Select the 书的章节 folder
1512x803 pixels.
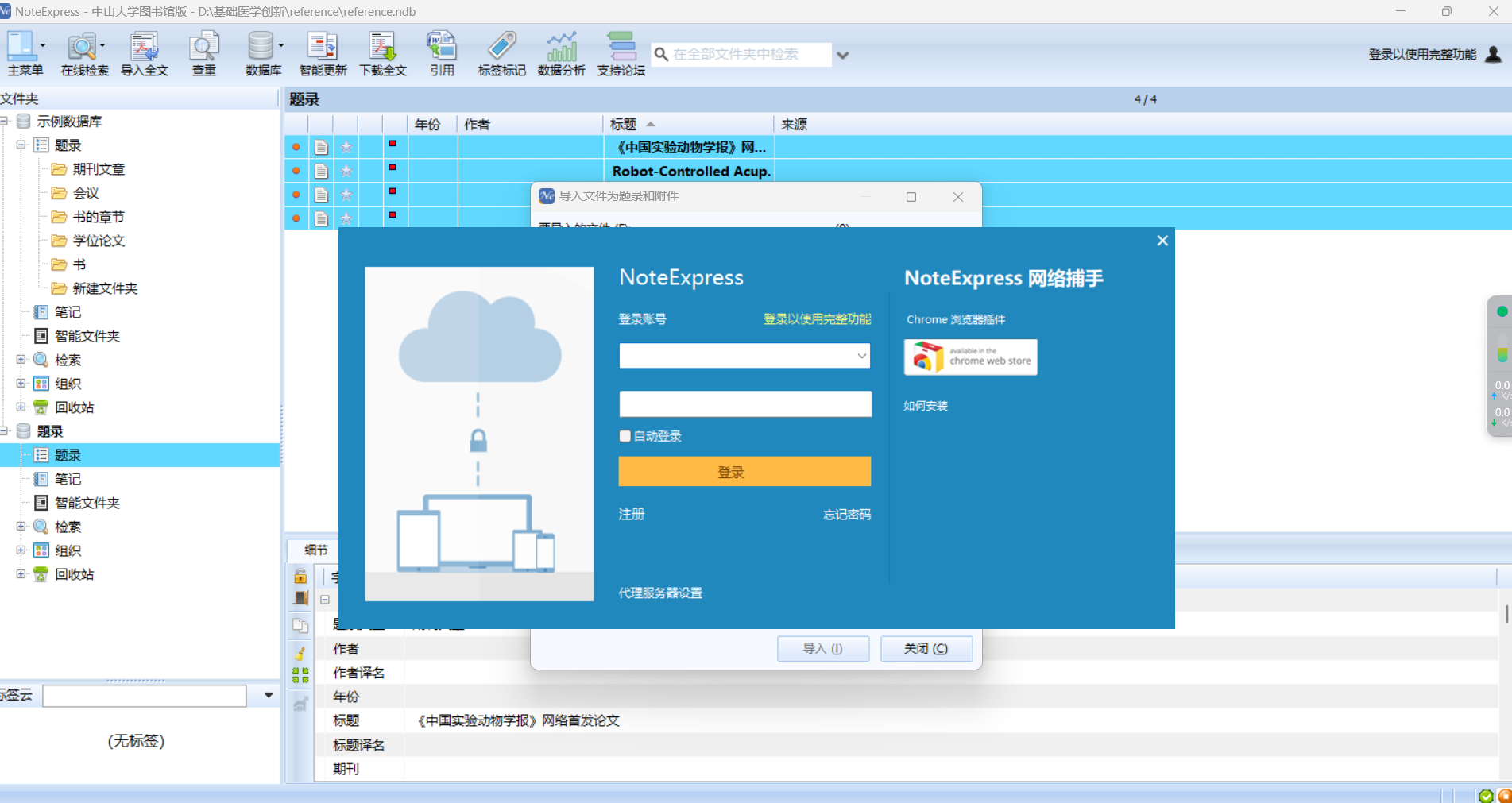[x=99, y=217]
